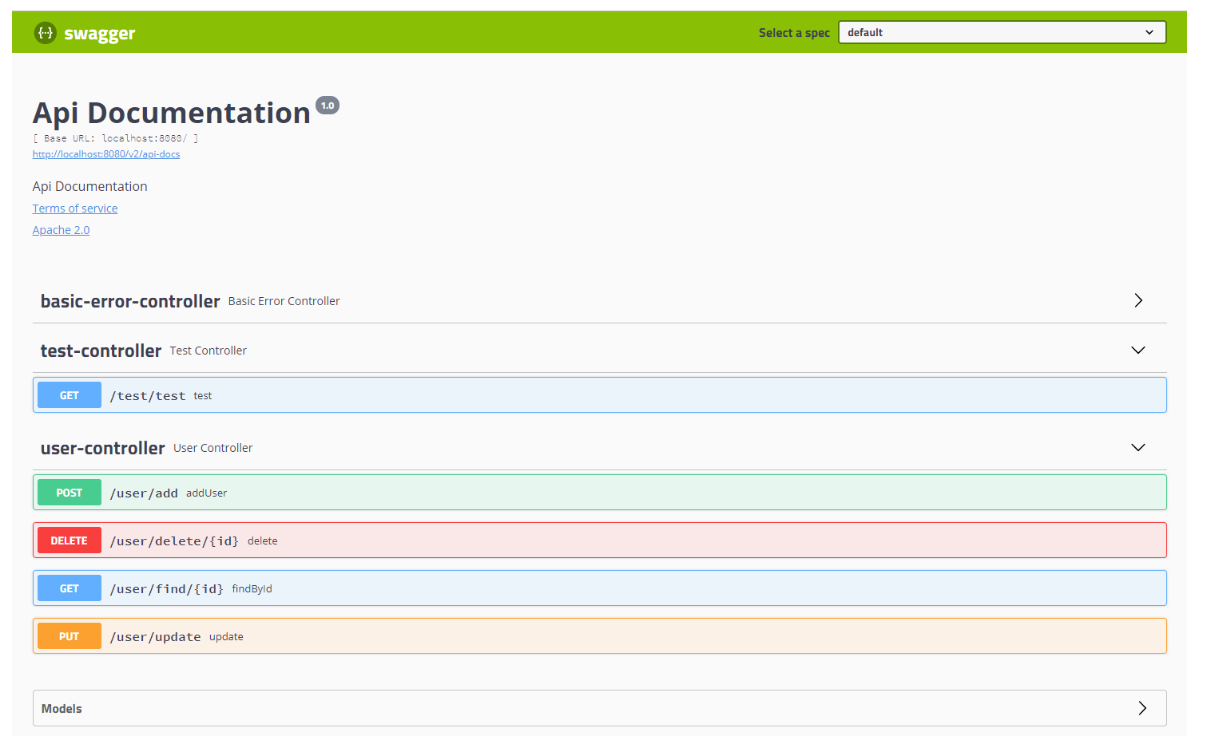Click the basic-error-controller section title
Image resolution: width=1210 pixels, height=744 pixels.
tap(130, 301)
